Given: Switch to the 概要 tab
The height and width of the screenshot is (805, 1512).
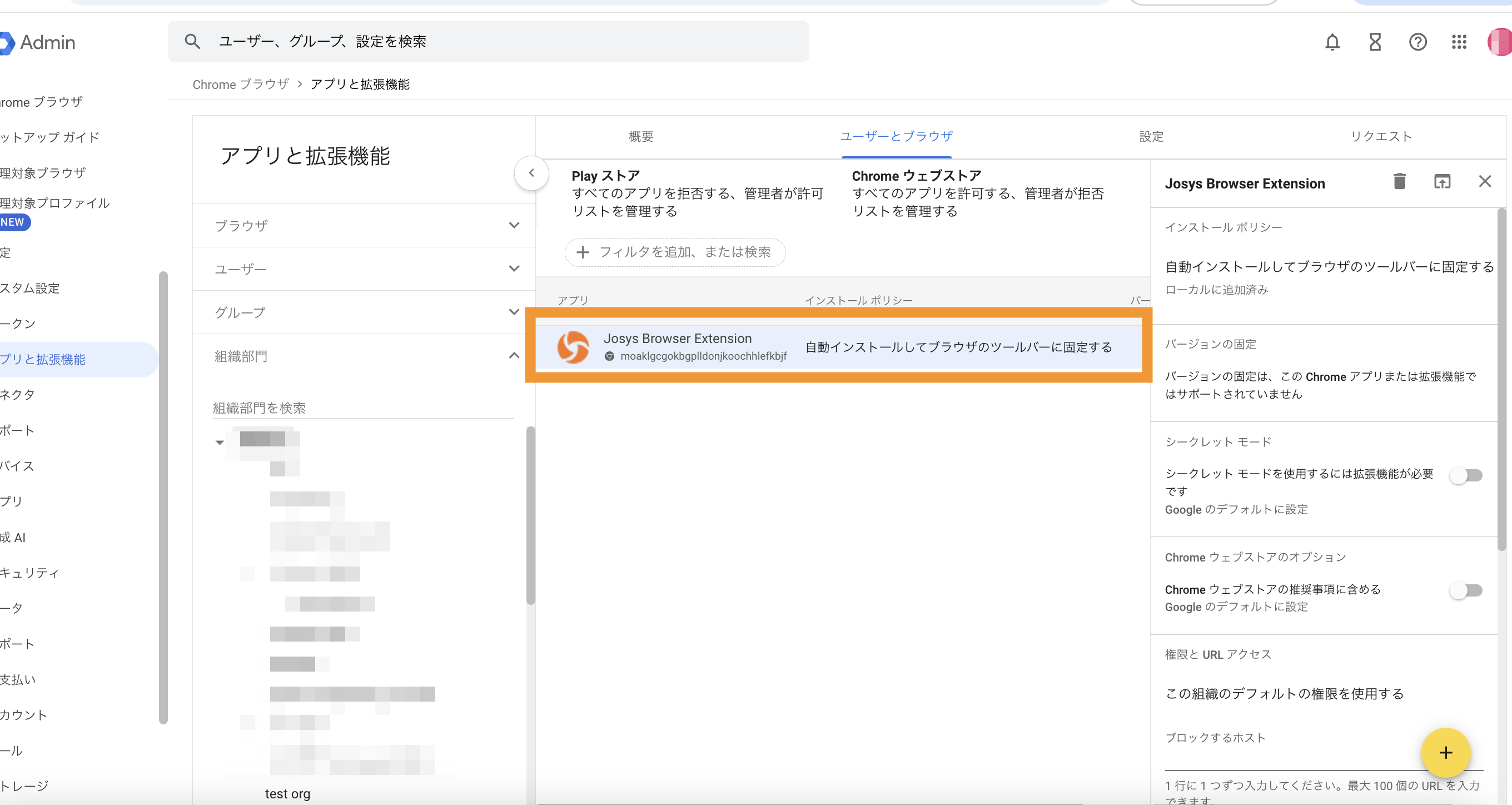Looking at the screenshot, I should point(640,137).
